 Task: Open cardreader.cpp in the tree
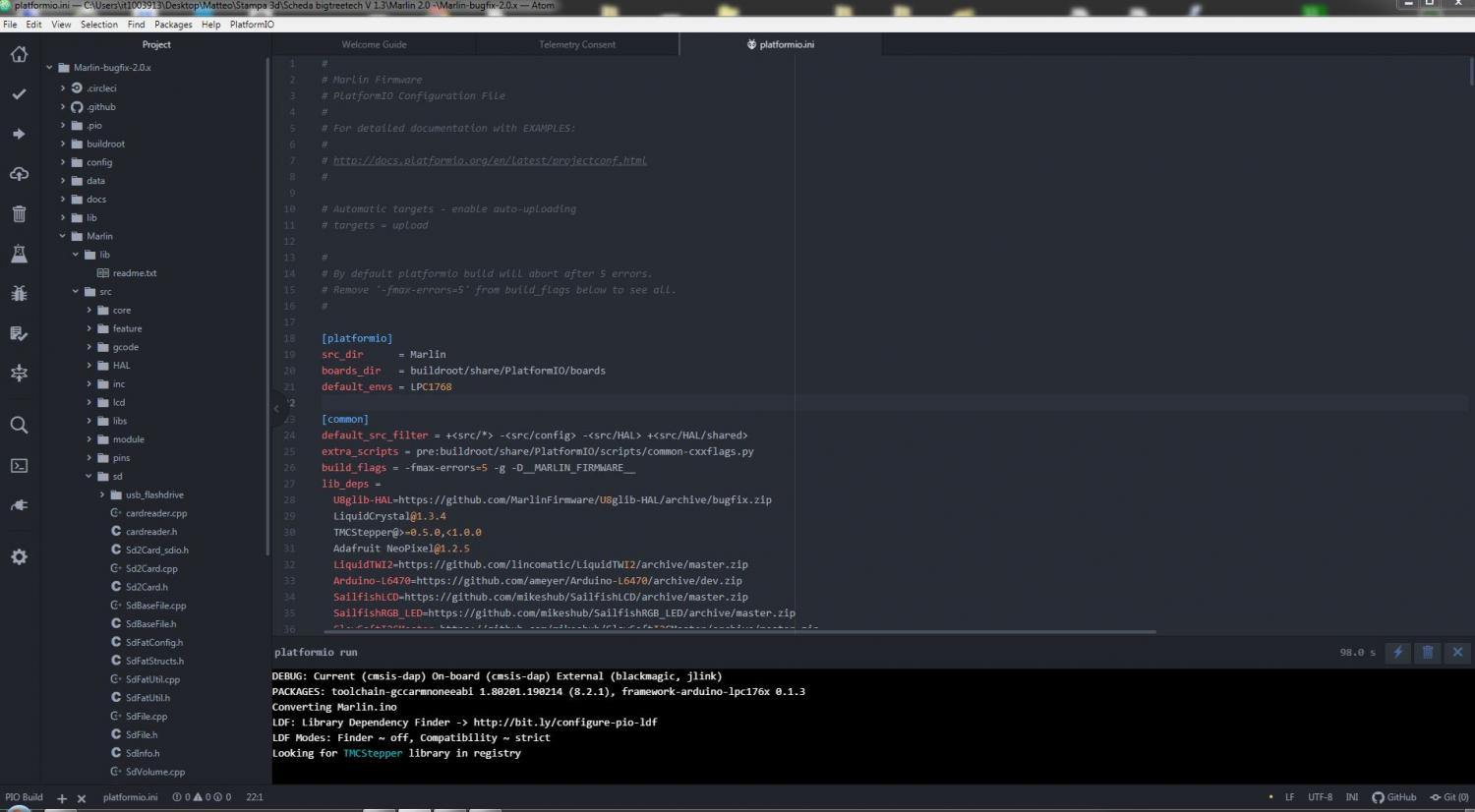click(155, 513)
